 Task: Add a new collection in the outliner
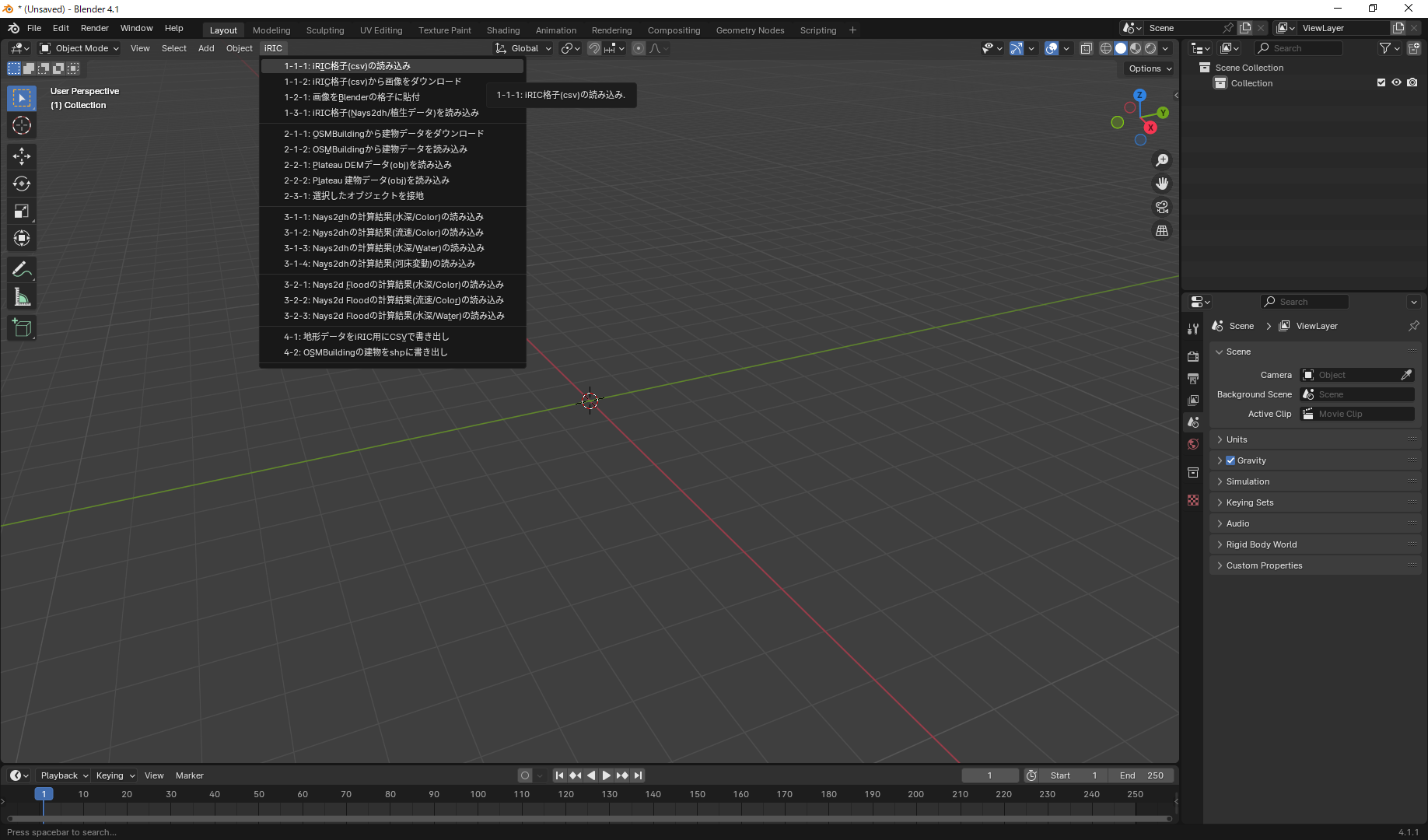click(1414, 48)
